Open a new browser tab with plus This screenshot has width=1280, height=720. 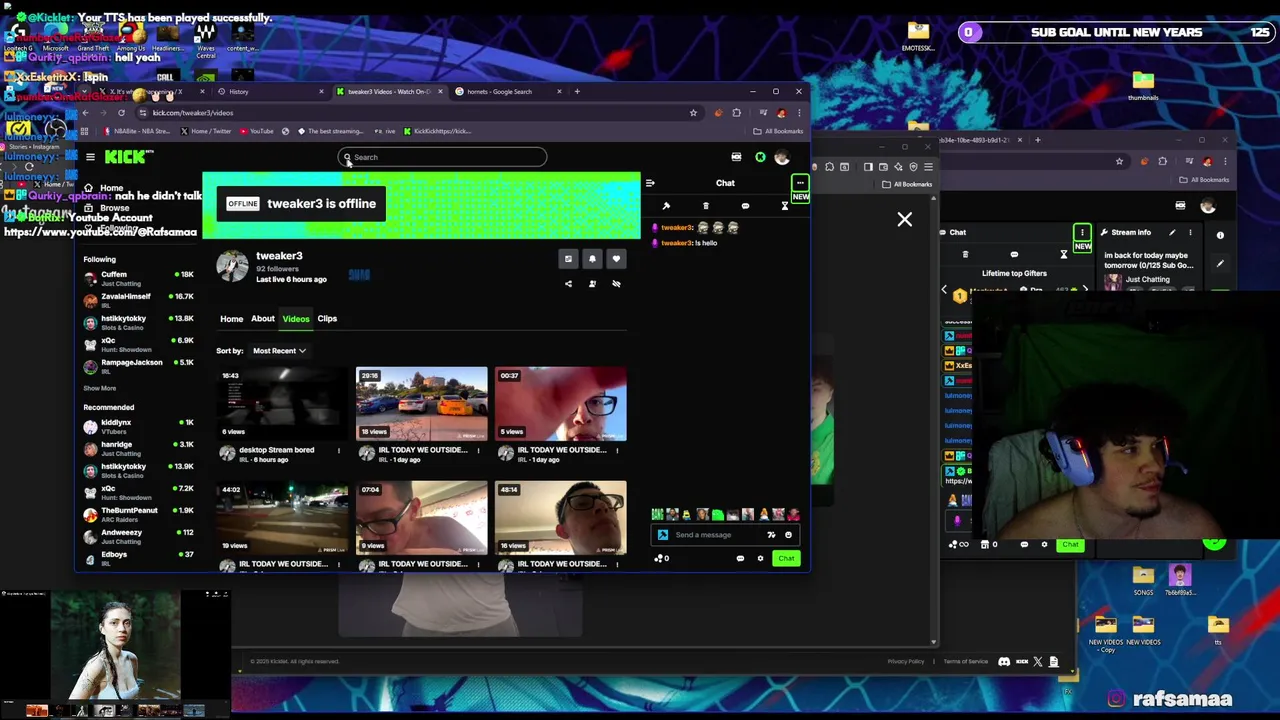pyautogui.click(x=577, y=92)
